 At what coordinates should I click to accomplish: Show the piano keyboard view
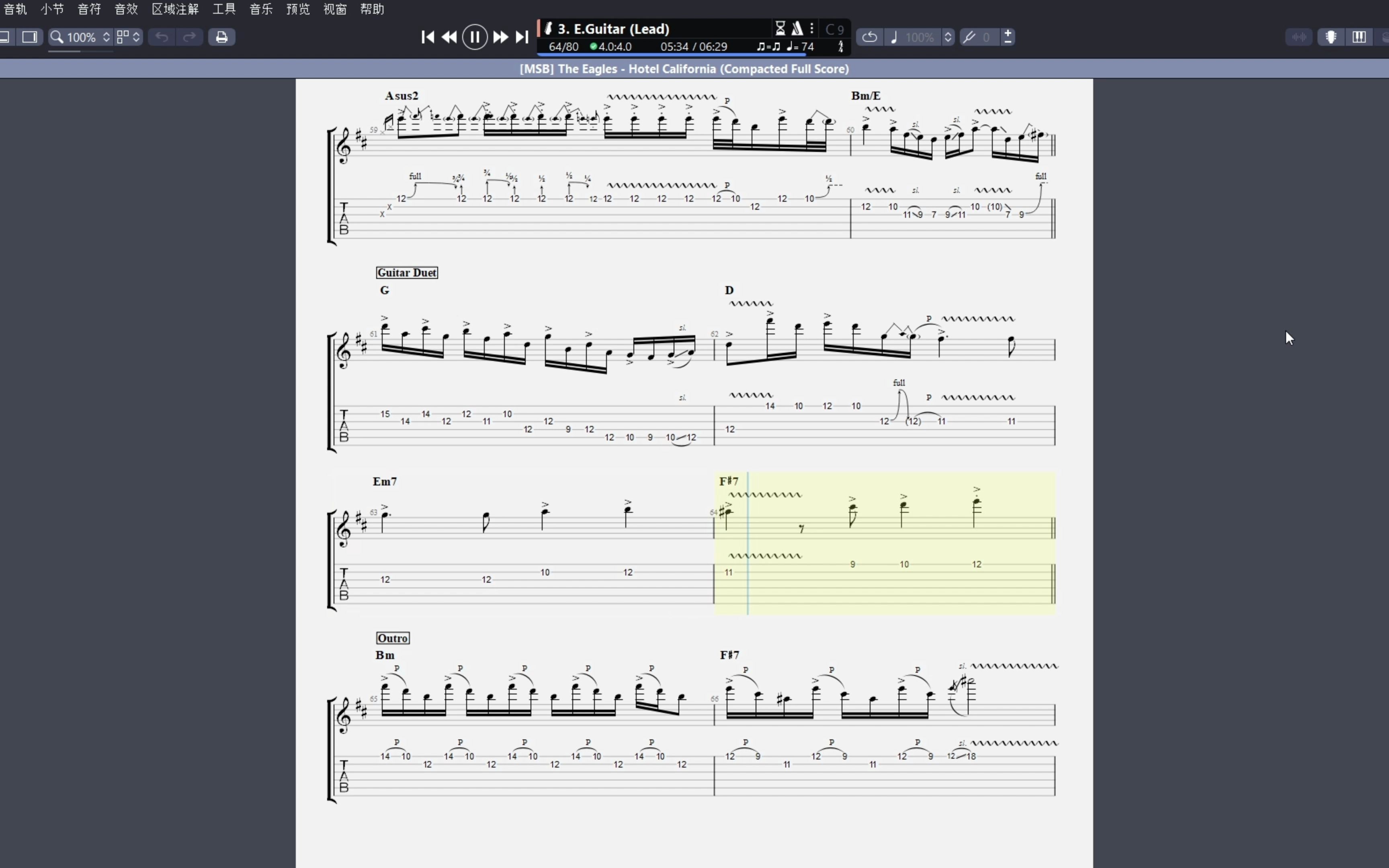[1358, 37]
